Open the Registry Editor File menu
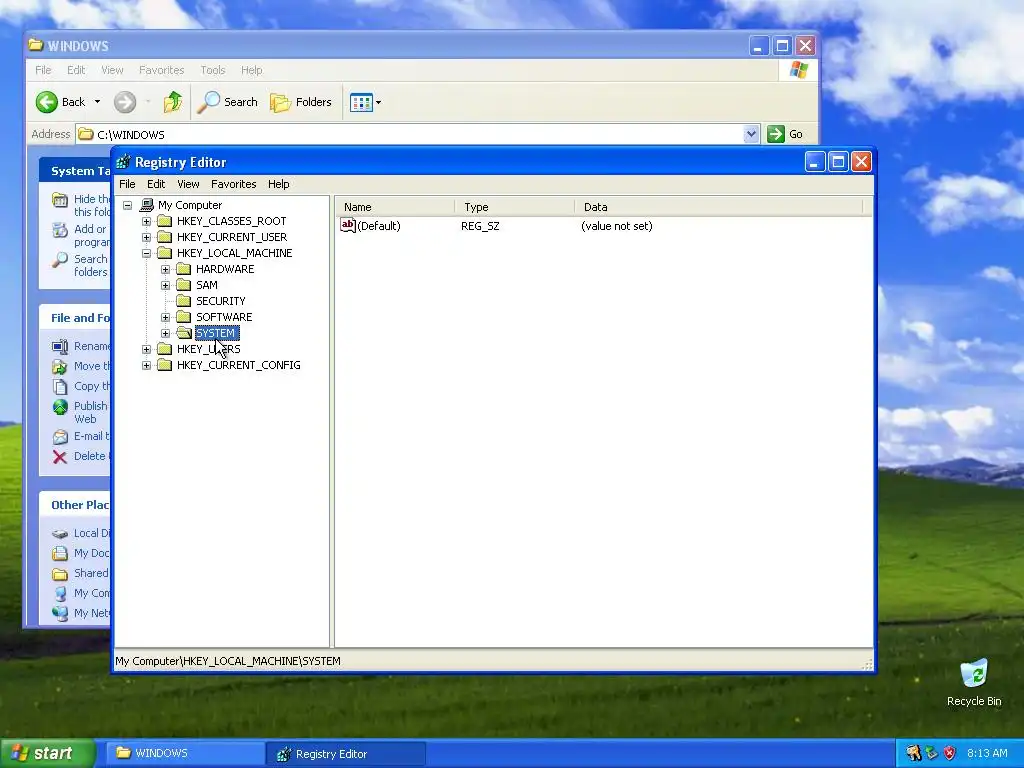The height and width of the screenshot is (768, 1024). pyautogui.click(x=127, y=184)
